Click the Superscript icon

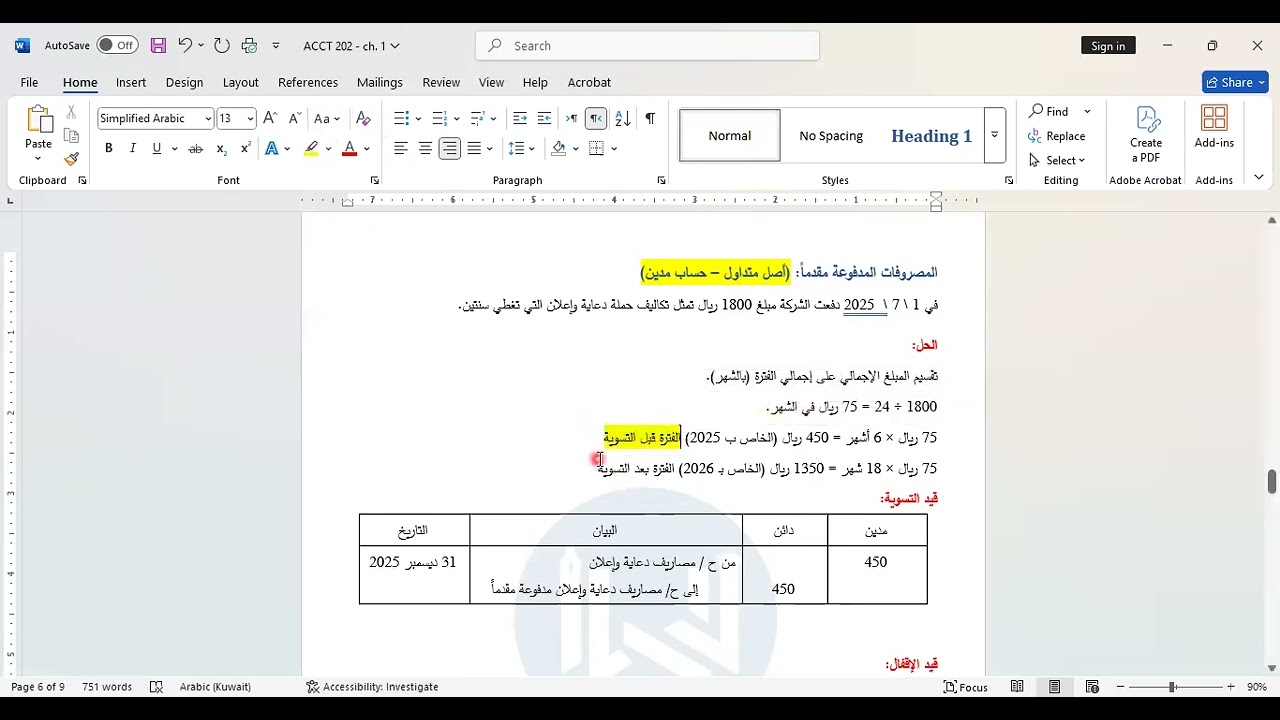(x=246, y=149)
